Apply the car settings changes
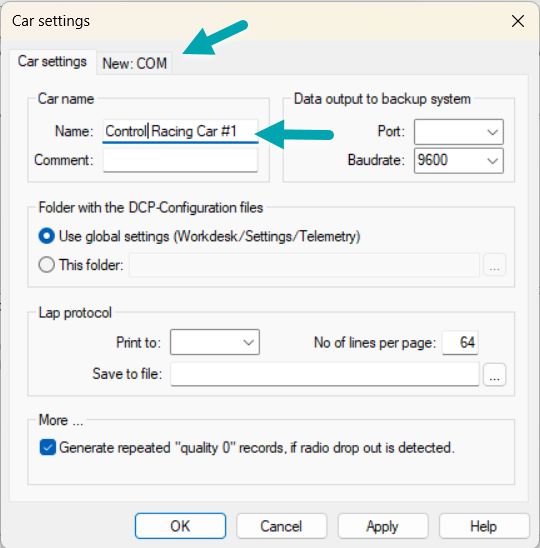Viewport: 540px width, 548px height. click(383, 526)
